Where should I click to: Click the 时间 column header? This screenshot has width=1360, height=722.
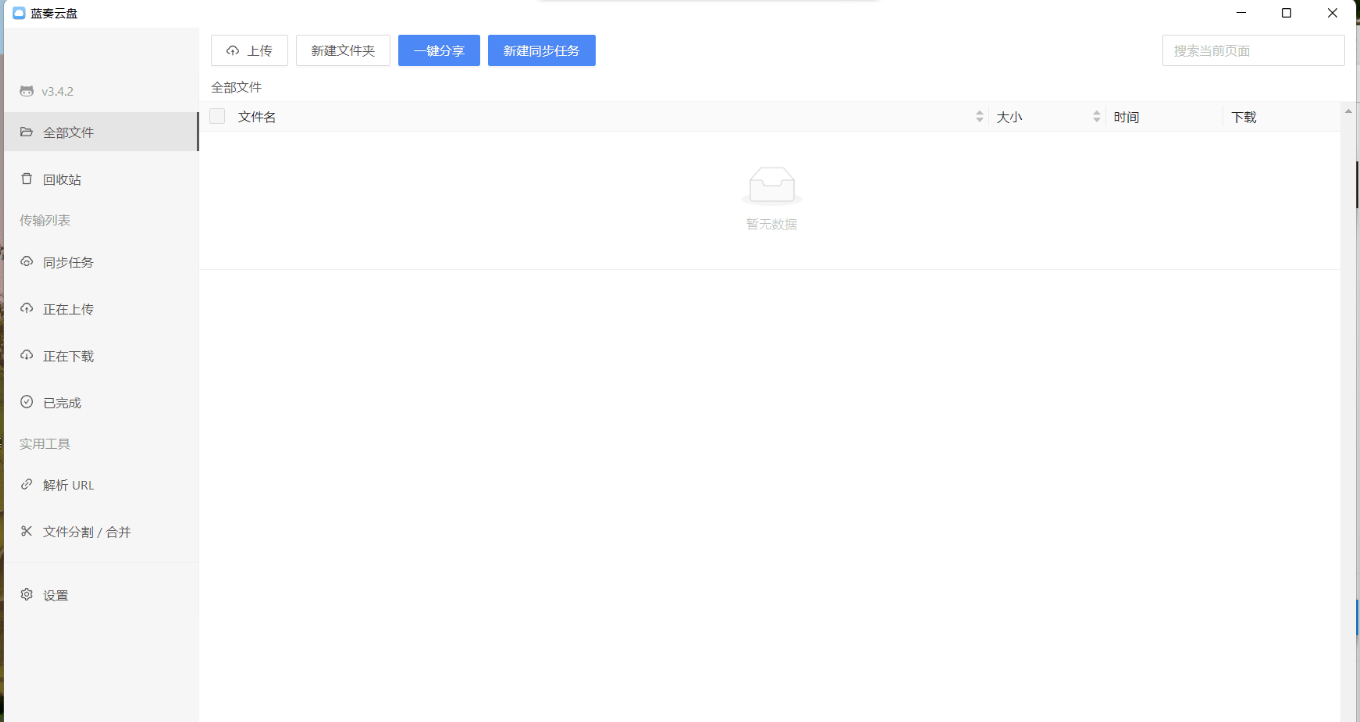(x=1126, y=117)
